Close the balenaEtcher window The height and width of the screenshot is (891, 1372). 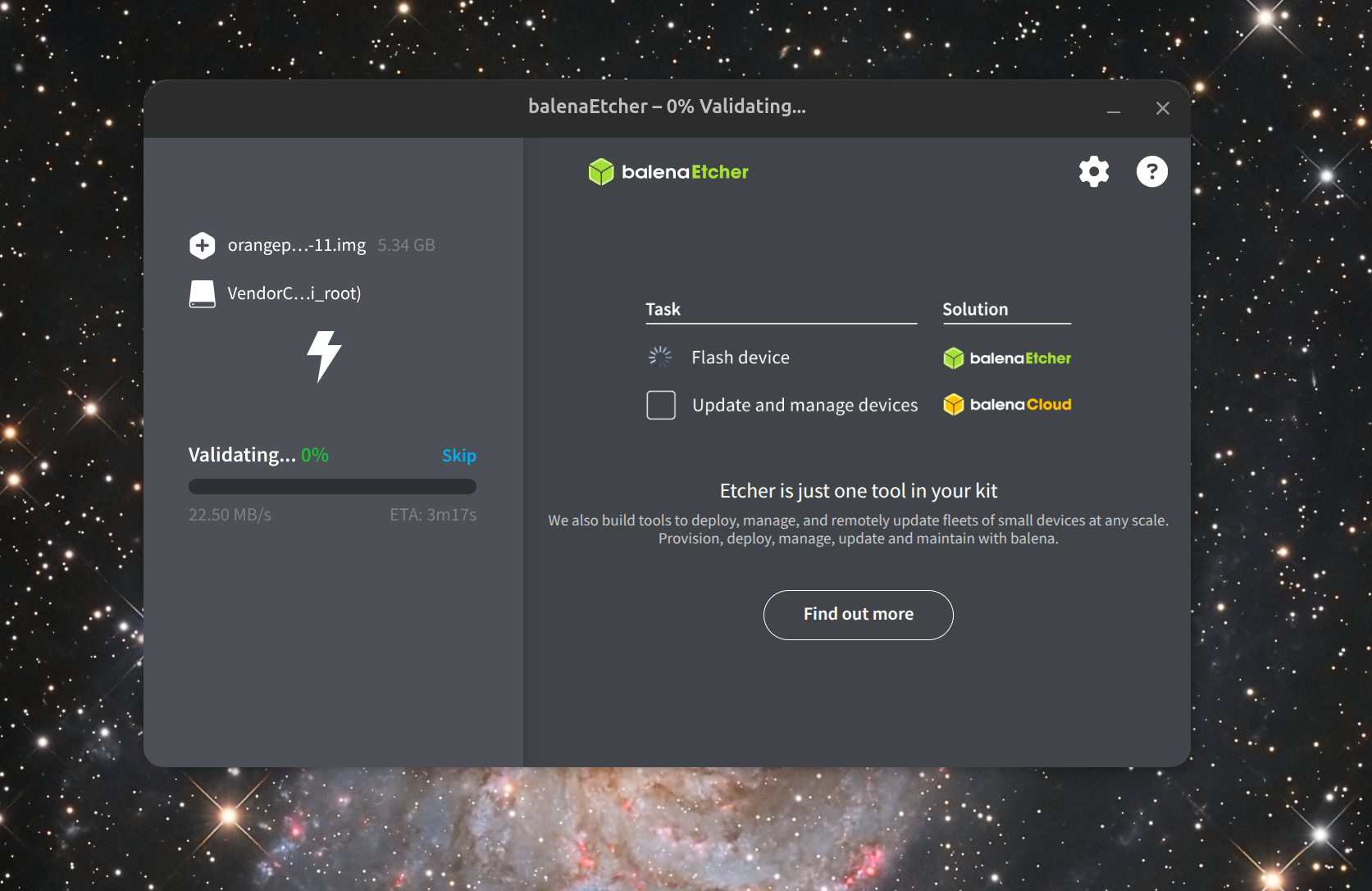(x=1162, y=108)
